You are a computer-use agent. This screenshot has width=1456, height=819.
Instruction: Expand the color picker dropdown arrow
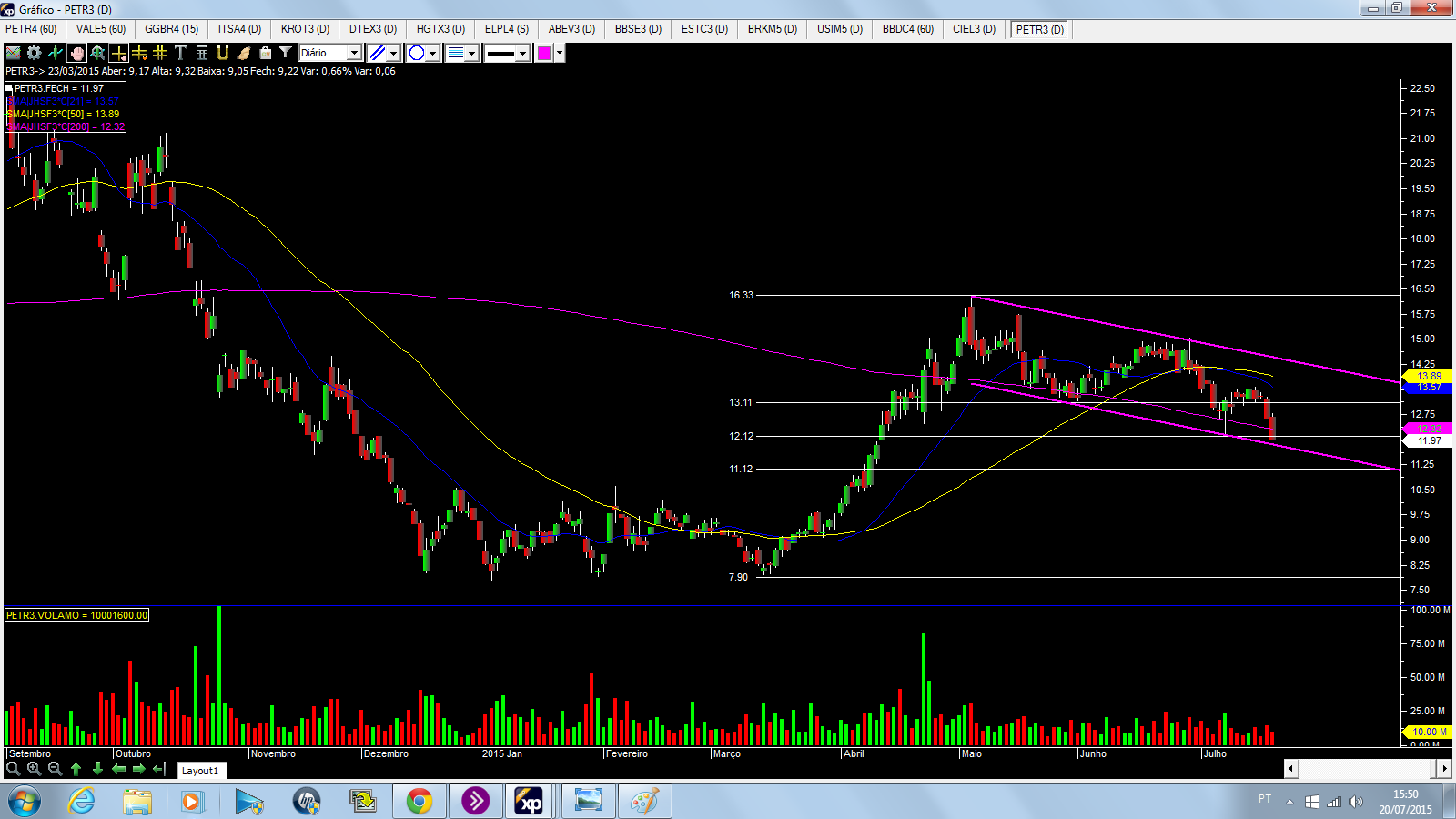point(560,53)
